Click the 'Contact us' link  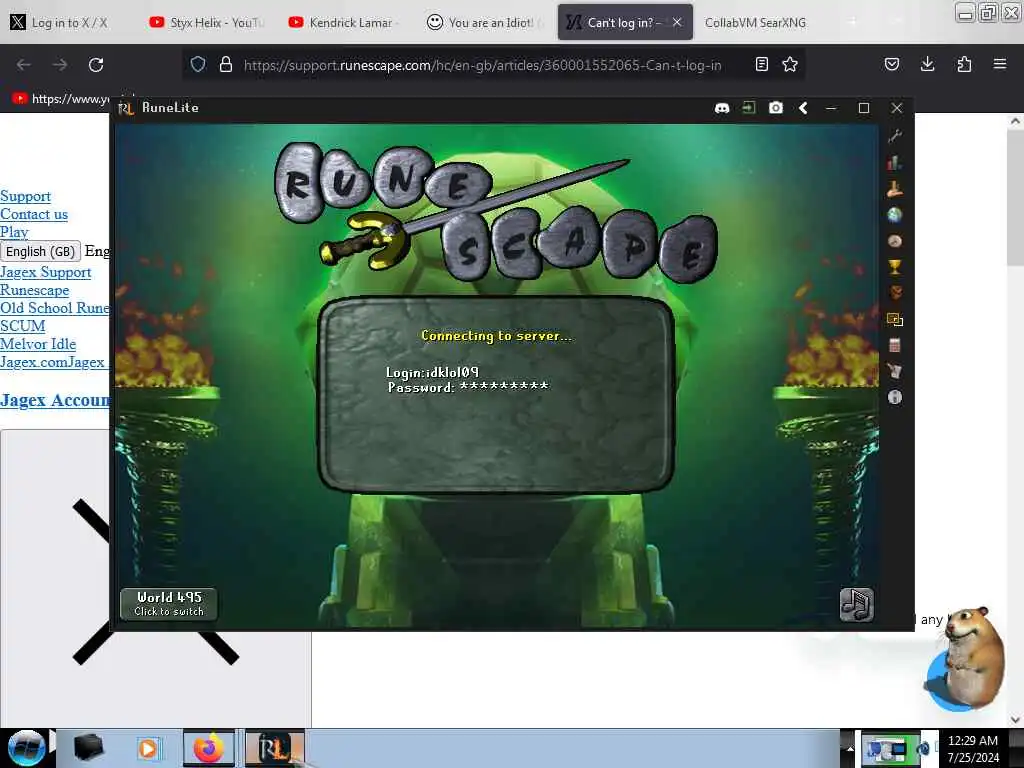point(34,214)
